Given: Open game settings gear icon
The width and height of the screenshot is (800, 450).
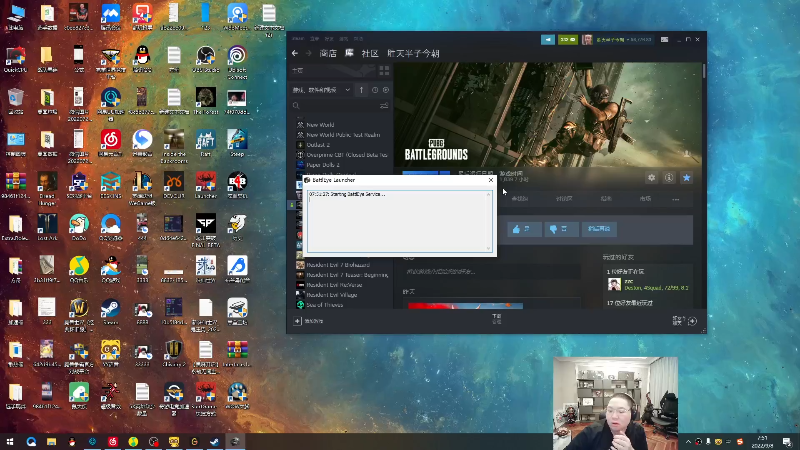Looking at the screenshot, I should click(x=652, y=177).
